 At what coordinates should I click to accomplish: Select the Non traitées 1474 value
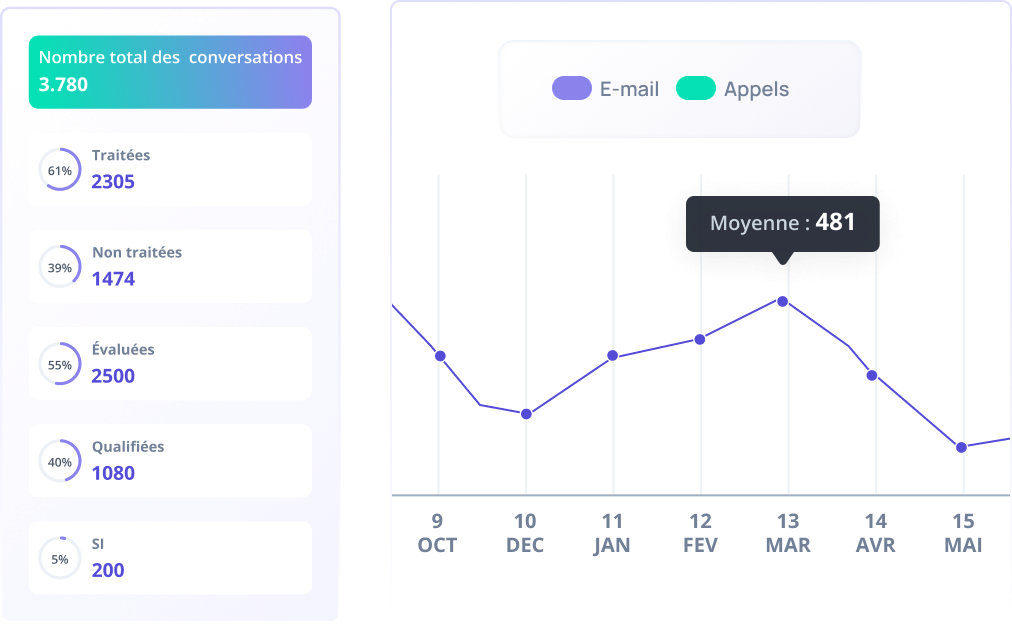tap(113, 279)
